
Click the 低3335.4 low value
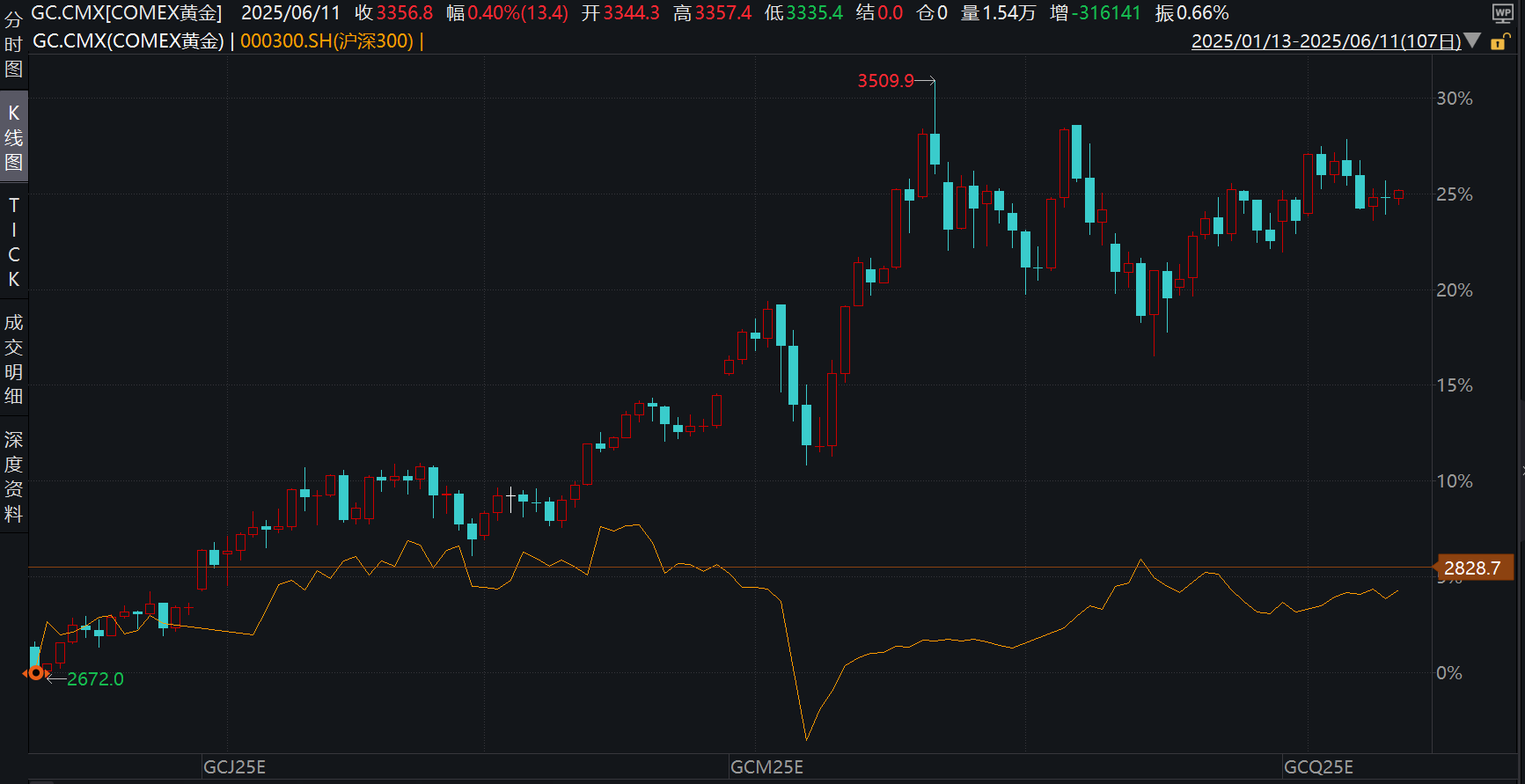tap(803, 13)
